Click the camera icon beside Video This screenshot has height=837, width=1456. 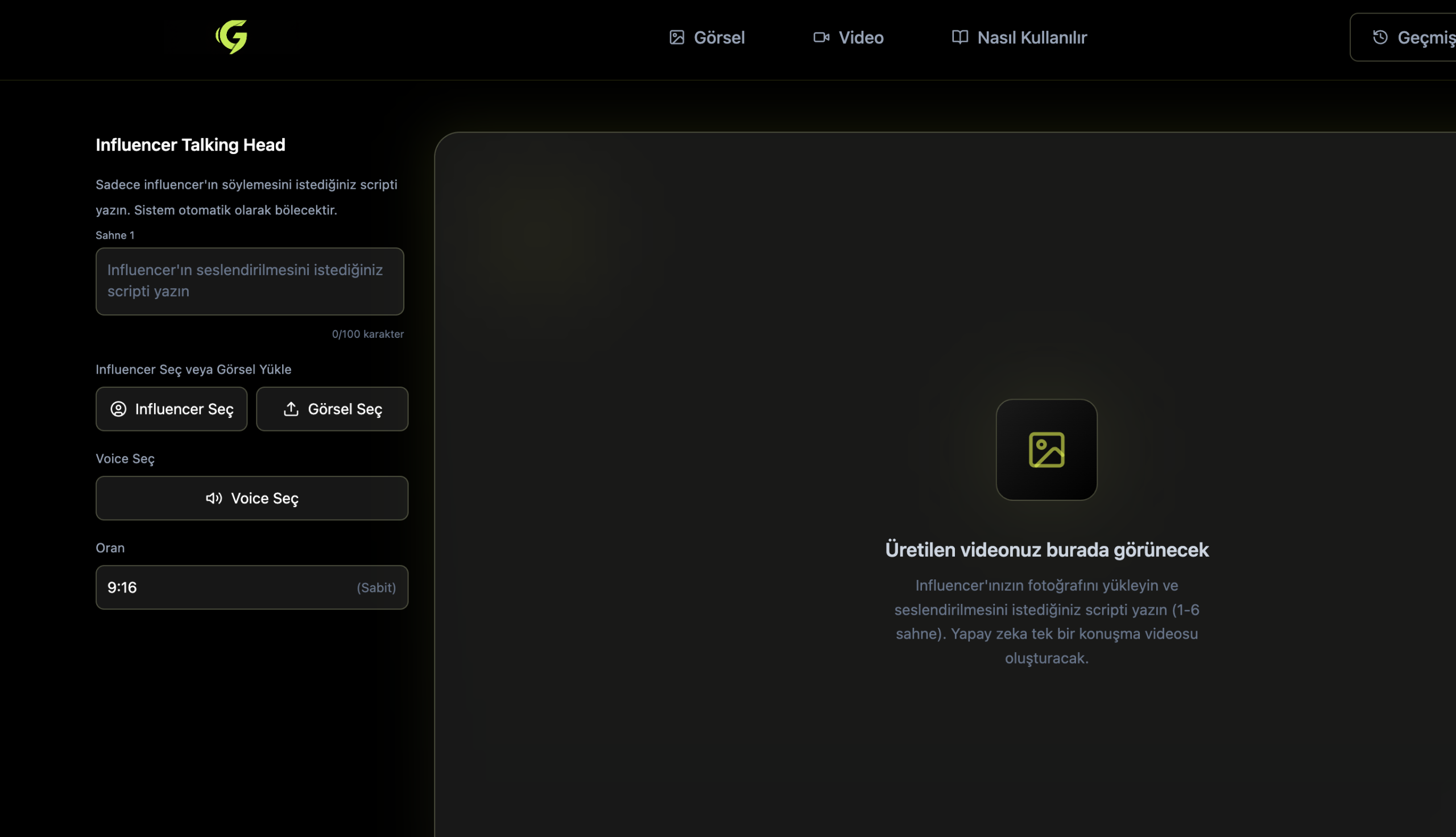pyautogui.click(x=821, y=38)
